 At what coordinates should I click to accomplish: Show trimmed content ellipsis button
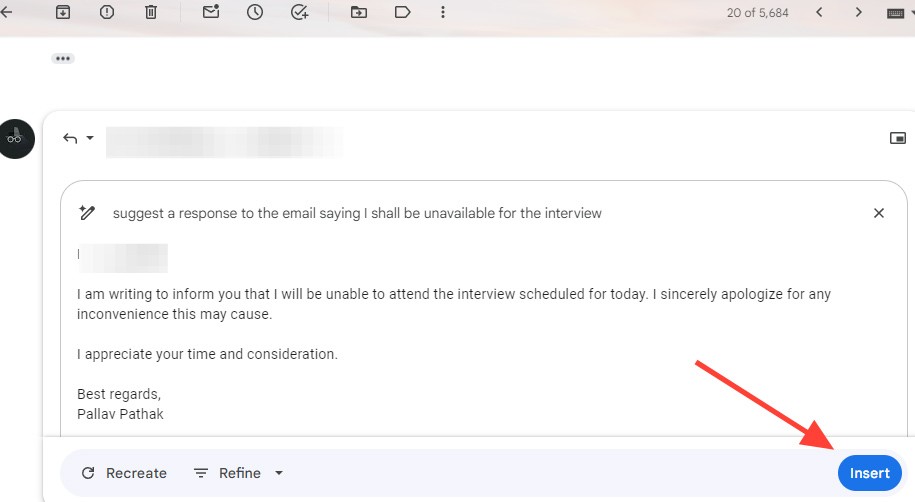pos(63,58)
